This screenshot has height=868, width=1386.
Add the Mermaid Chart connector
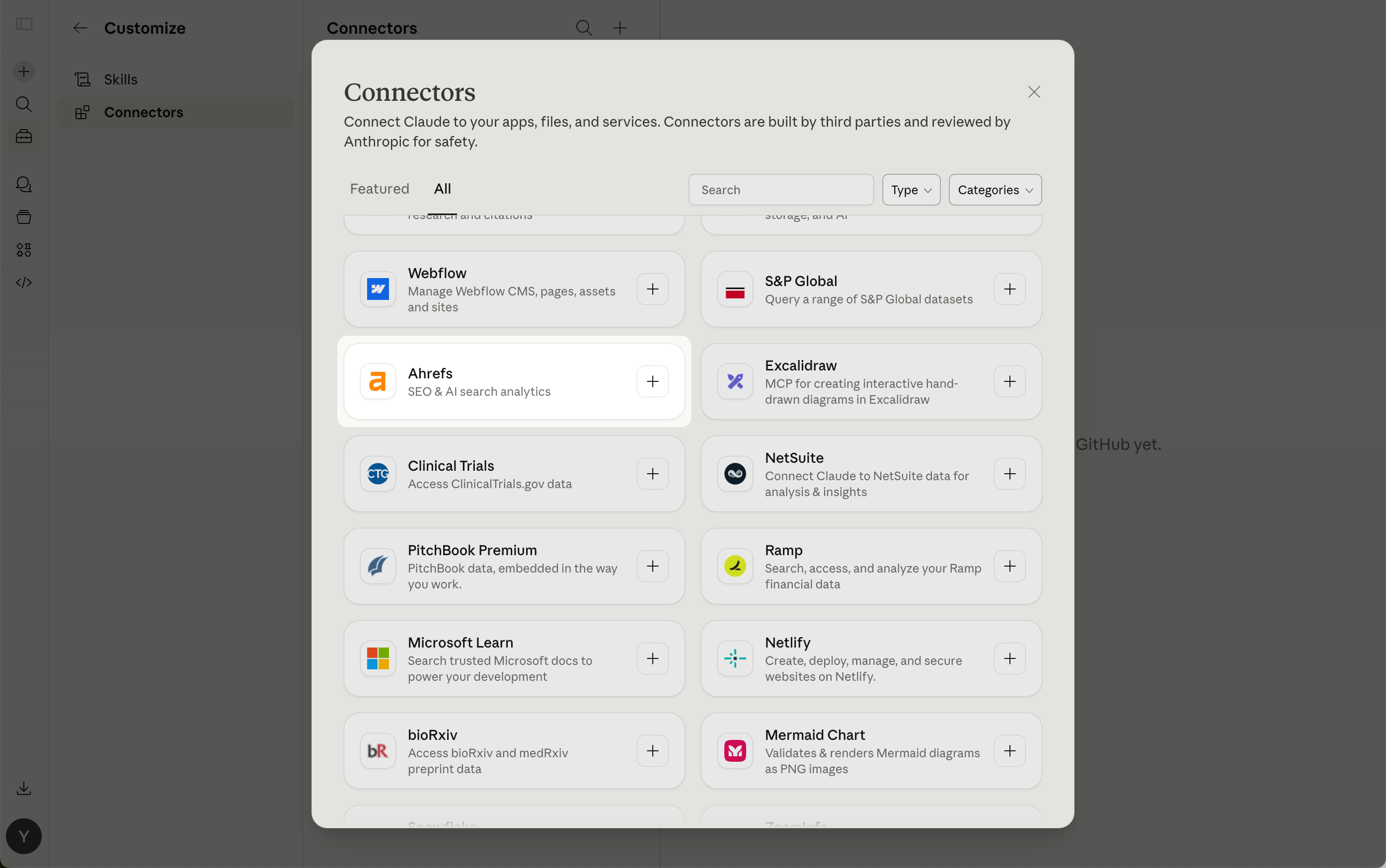point(1009,751)
